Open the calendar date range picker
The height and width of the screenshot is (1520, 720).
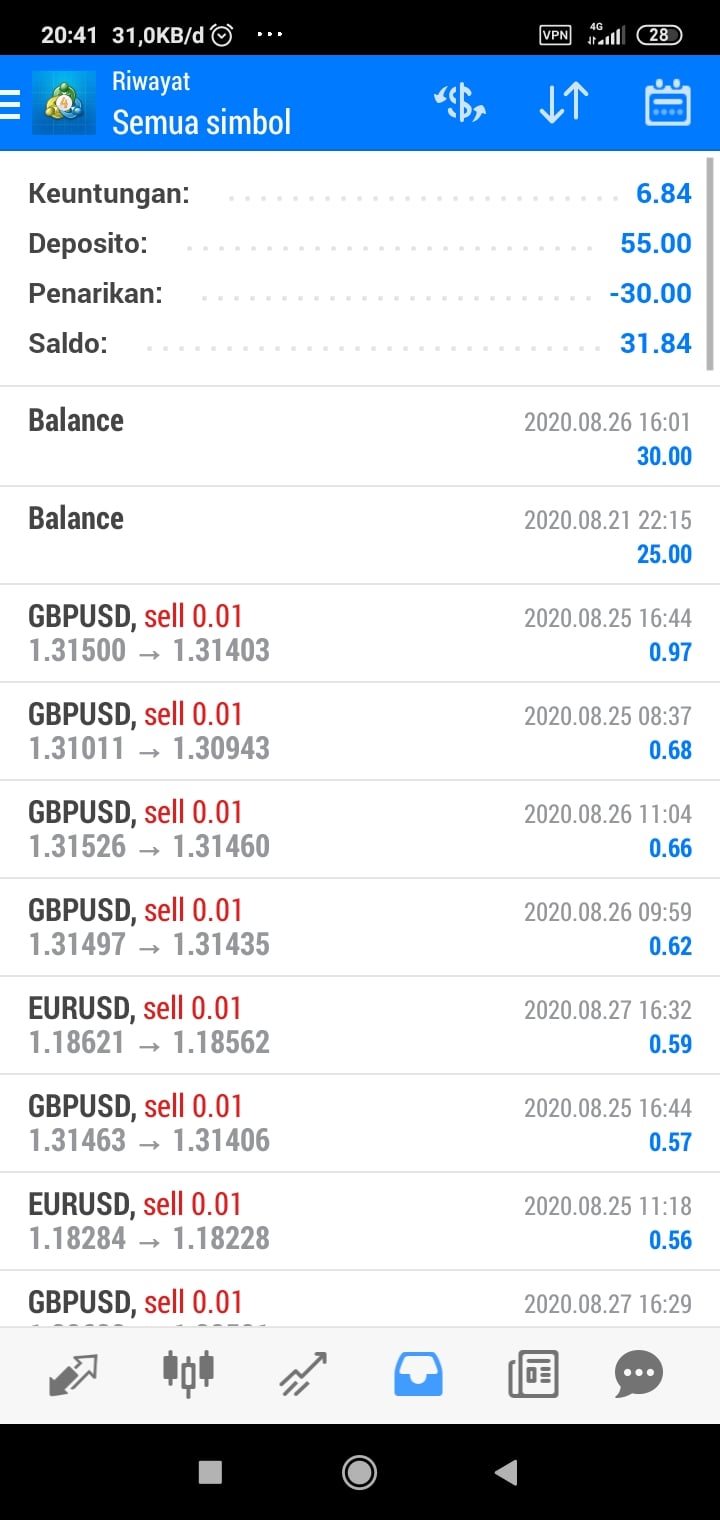(668, 104)
